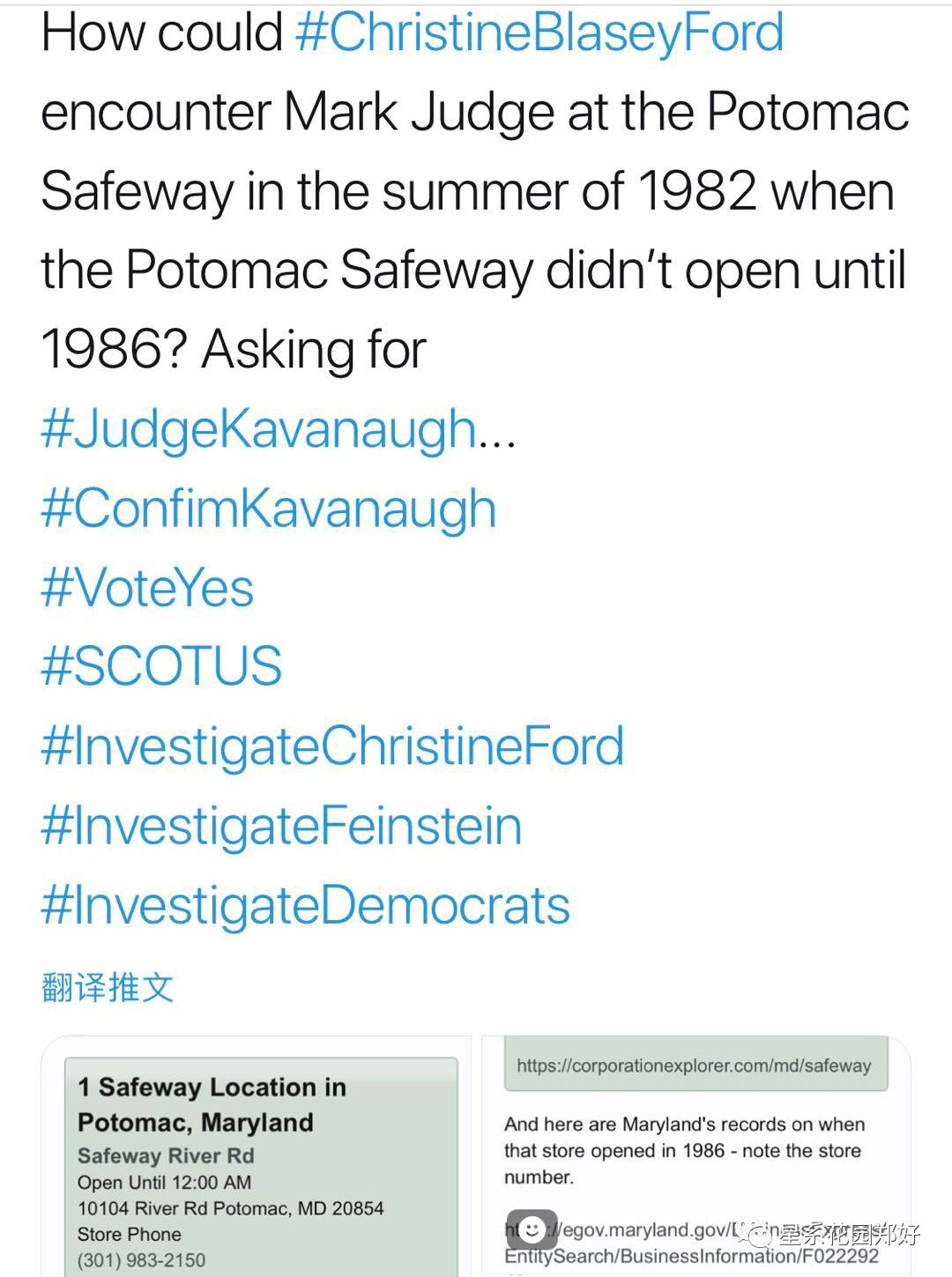Click the 翻译推文 translate tweet button
This screenshot has height=1277, width=952.
[107, 988]
